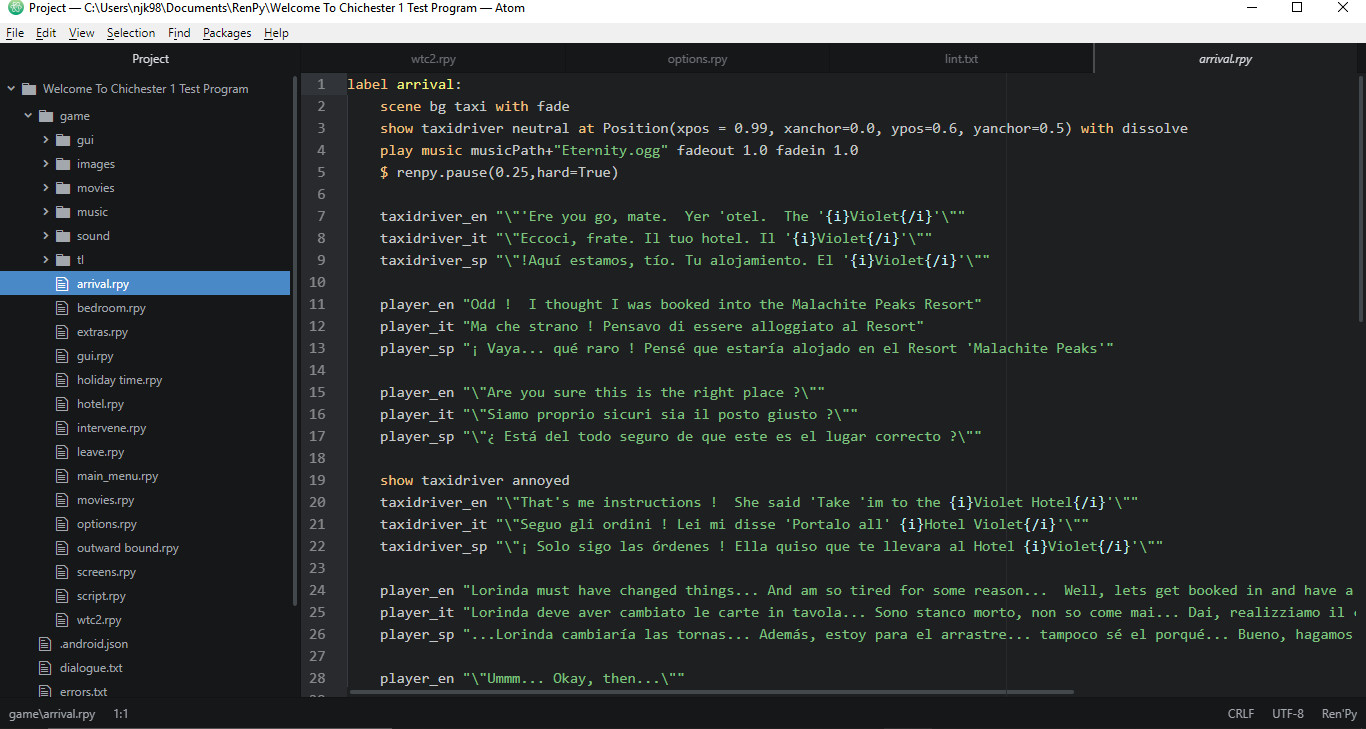This screenshot has height=729, width=1366.
Task: Click the file icon beside gui.rpy
Action: point(61,355)
